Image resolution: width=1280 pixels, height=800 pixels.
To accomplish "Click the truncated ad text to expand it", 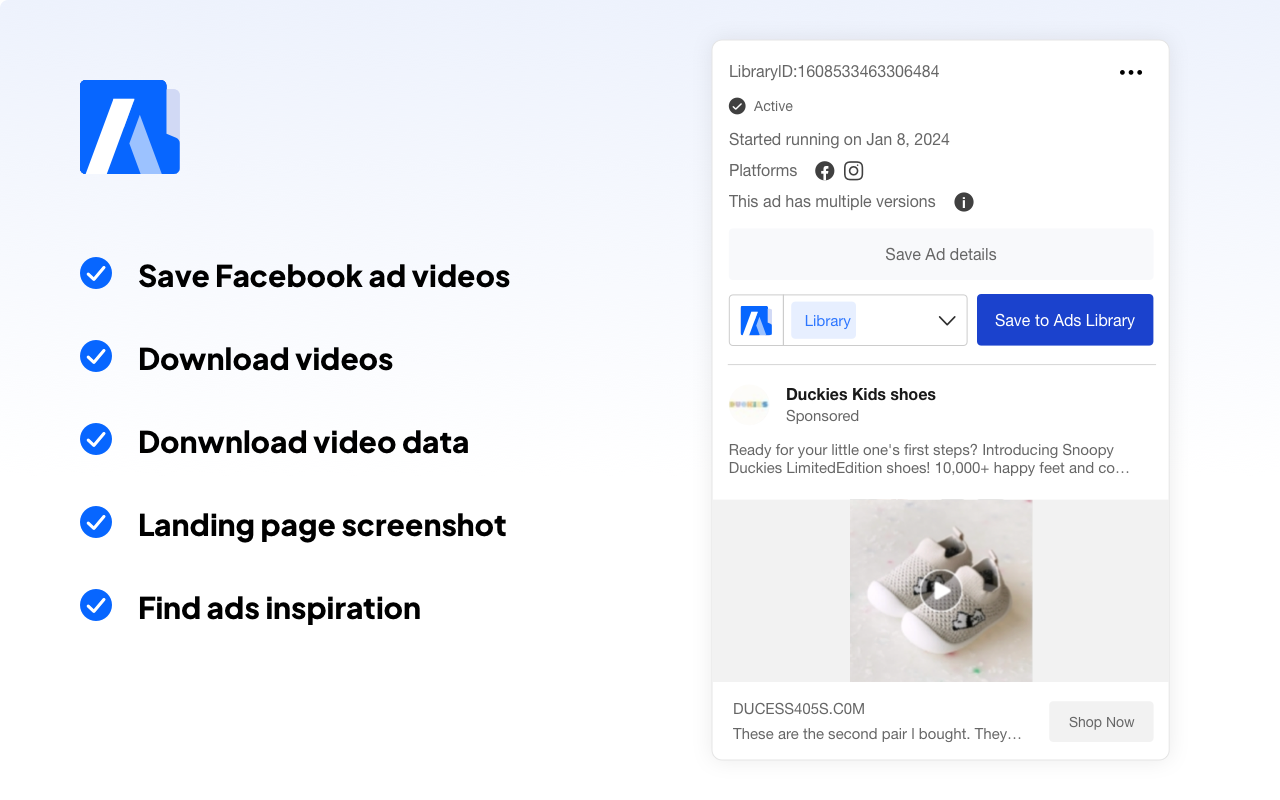I will (930, 459).
